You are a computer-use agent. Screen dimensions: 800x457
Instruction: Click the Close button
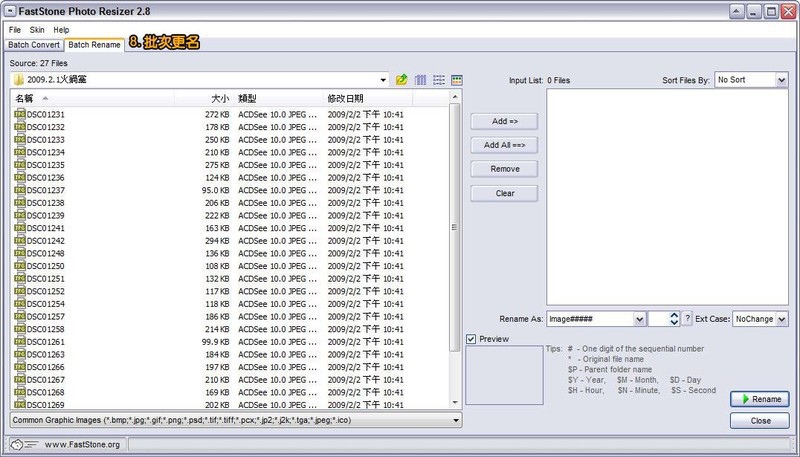point(760,421)
